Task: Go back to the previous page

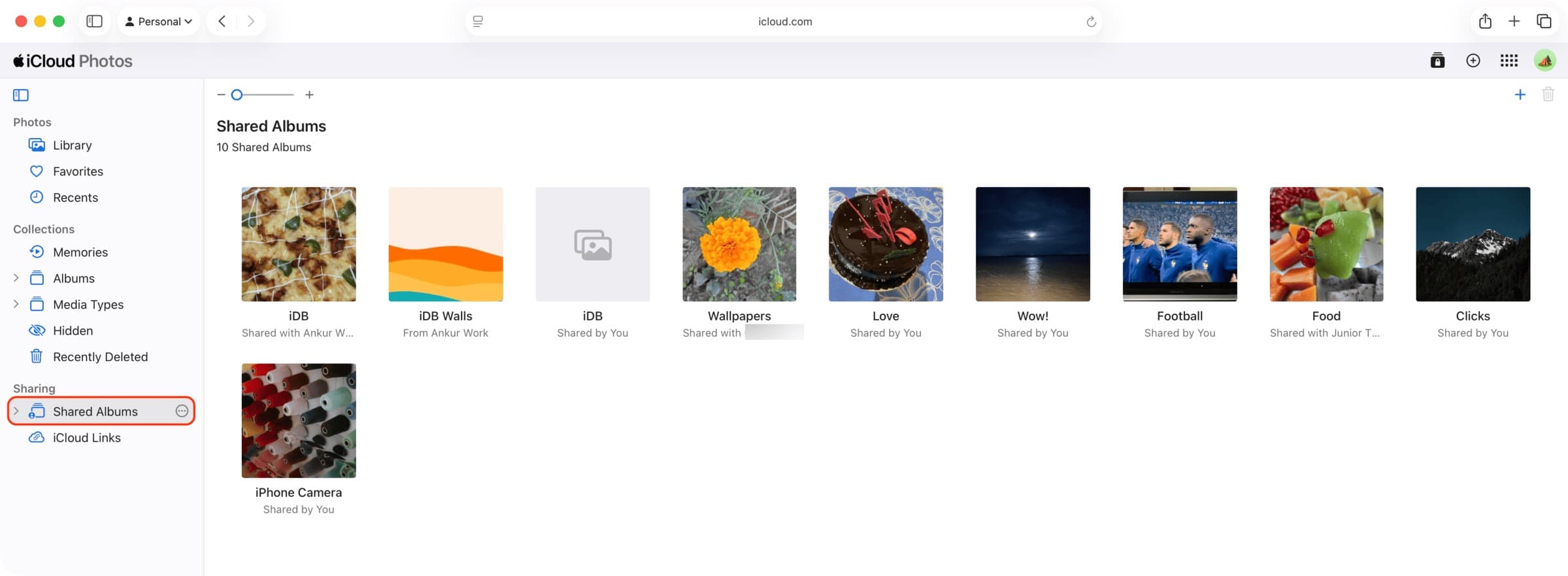Action: tap(222, 21)
